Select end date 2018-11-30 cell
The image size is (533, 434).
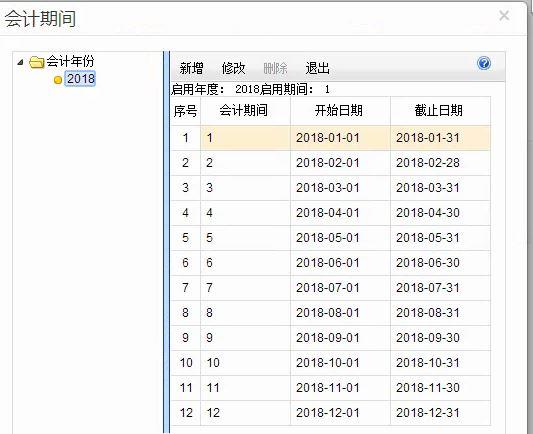[x=440, y=388]
